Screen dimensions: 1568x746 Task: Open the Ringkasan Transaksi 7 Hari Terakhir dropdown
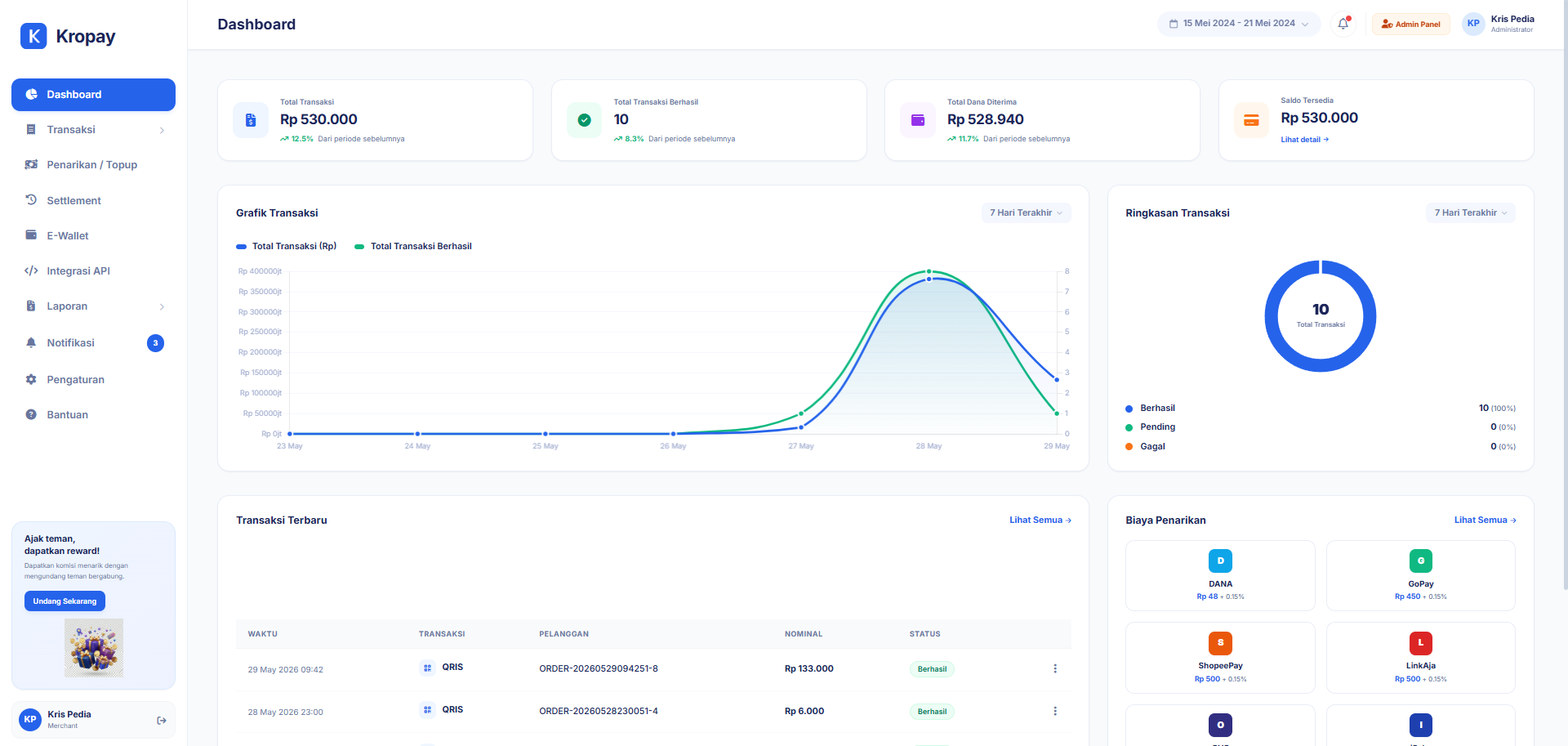[1471, 212]
